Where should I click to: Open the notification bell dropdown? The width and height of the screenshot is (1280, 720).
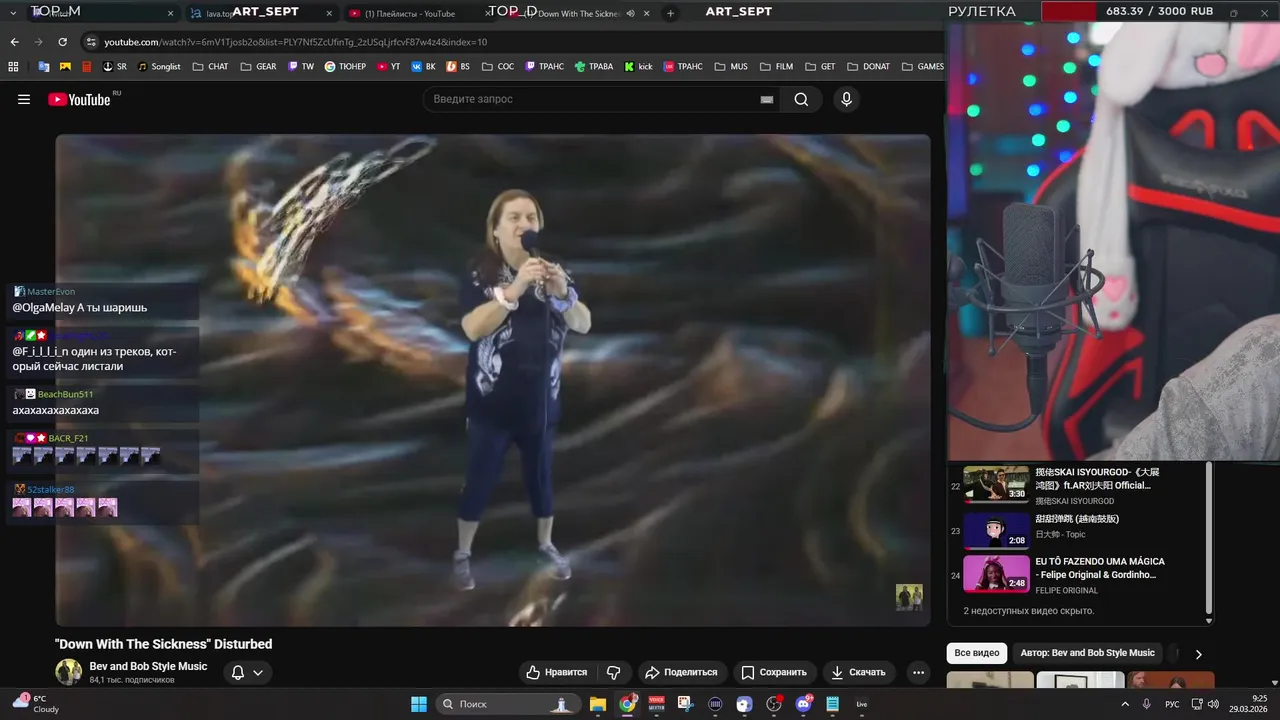coord(246,672)
